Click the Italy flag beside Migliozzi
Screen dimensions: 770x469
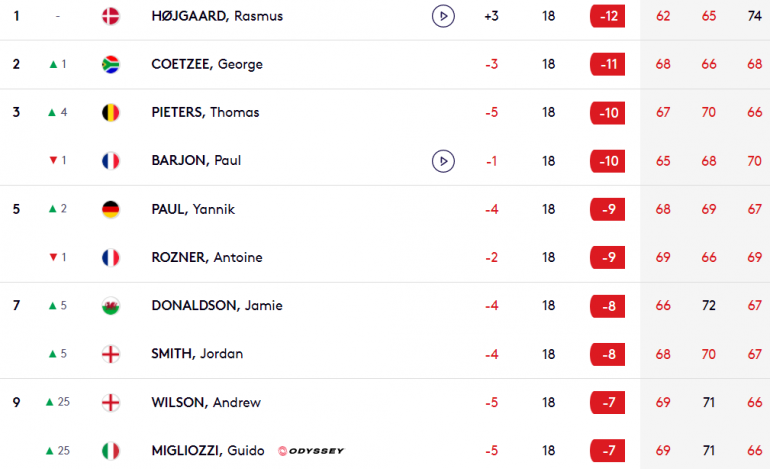[110, 451]
